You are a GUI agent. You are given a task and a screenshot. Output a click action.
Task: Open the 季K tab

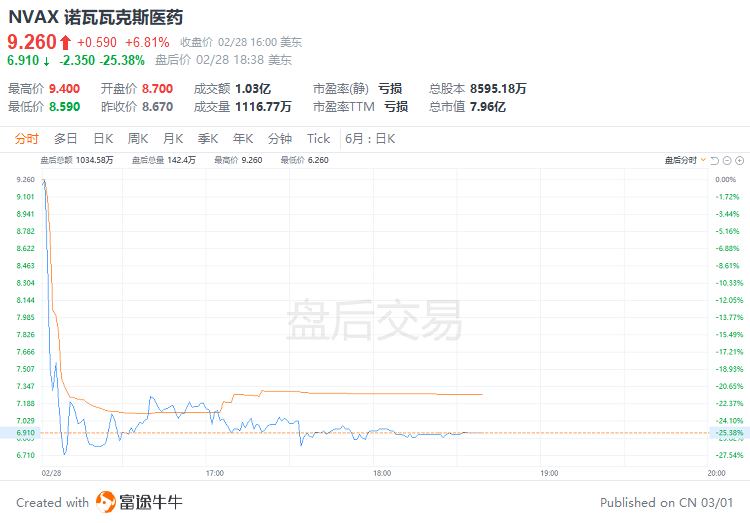tap(208, 139)
